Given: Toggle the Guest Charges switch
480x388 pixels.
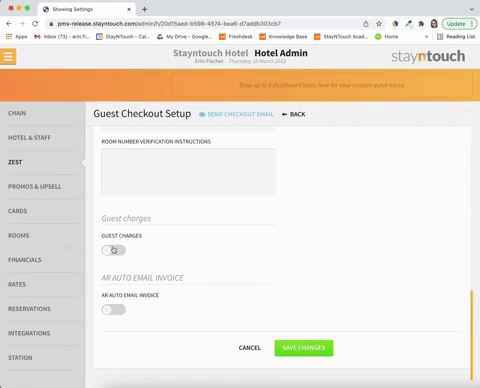Looking at the screenshot, I should [x=114, y=250].
